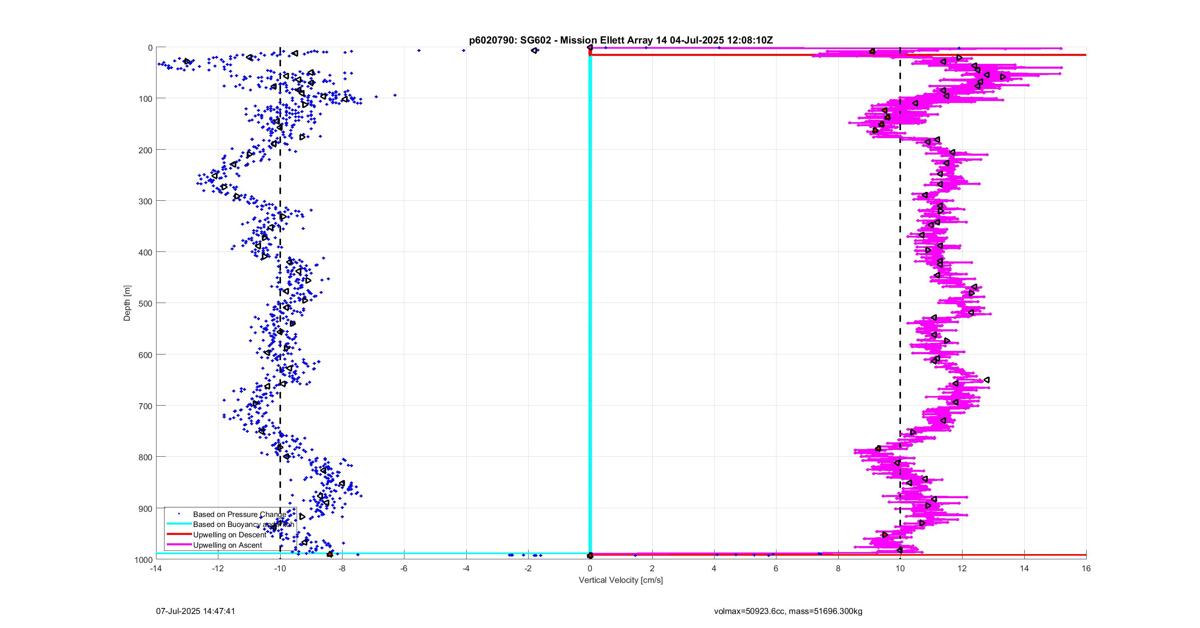The height and width of the screenshot is (628, 1200).
Task: Click depth axis tick label 300
Action: pyautogui.click(x=145, y=201)
